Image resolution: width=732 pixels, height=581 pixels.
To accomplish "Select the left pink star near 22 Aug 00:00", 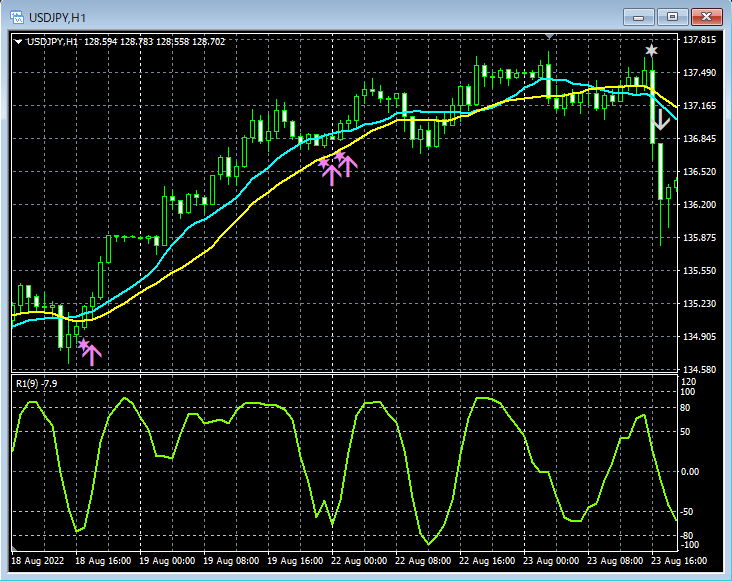I will (x=323, y=163).
